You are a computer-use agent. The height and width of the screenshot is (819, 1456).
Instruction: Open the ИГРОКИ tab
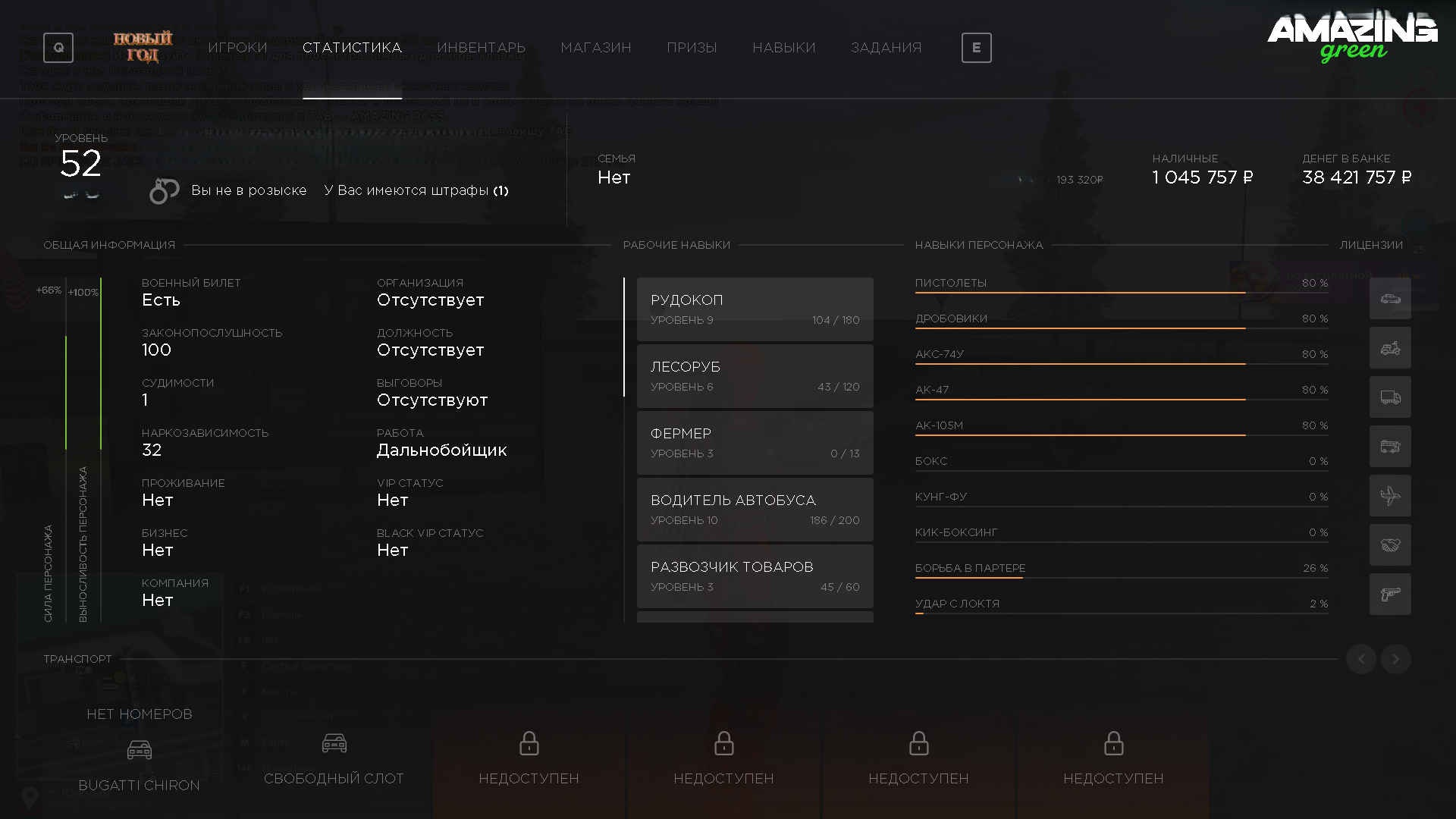point(237,48)
